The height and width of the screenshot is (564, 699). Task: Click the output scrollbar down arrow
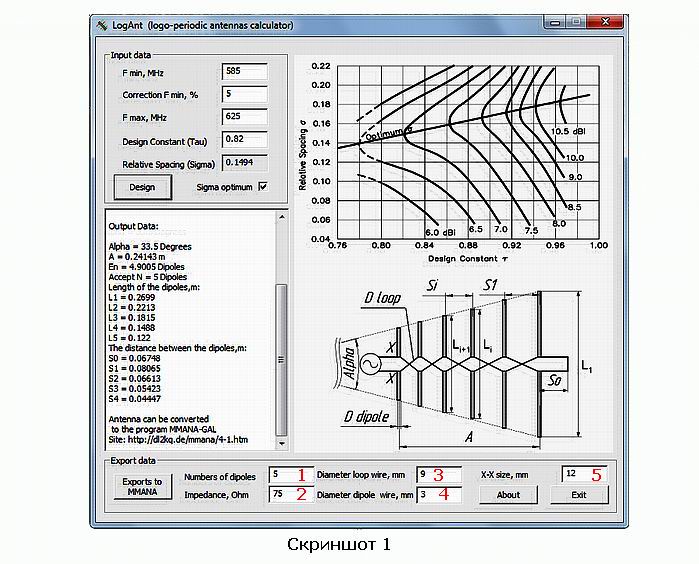point(282,443)
